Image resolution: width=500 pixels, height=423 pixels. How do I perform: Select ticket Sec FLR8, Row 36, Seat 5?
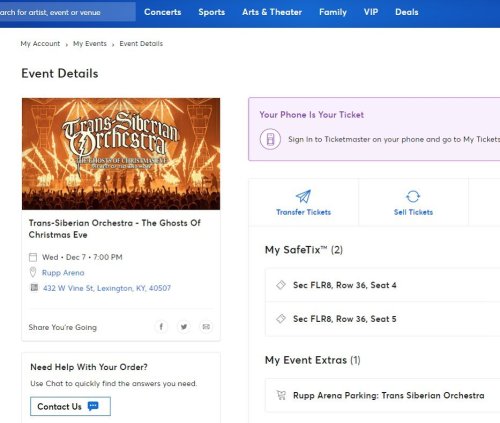tap(383, 319)
